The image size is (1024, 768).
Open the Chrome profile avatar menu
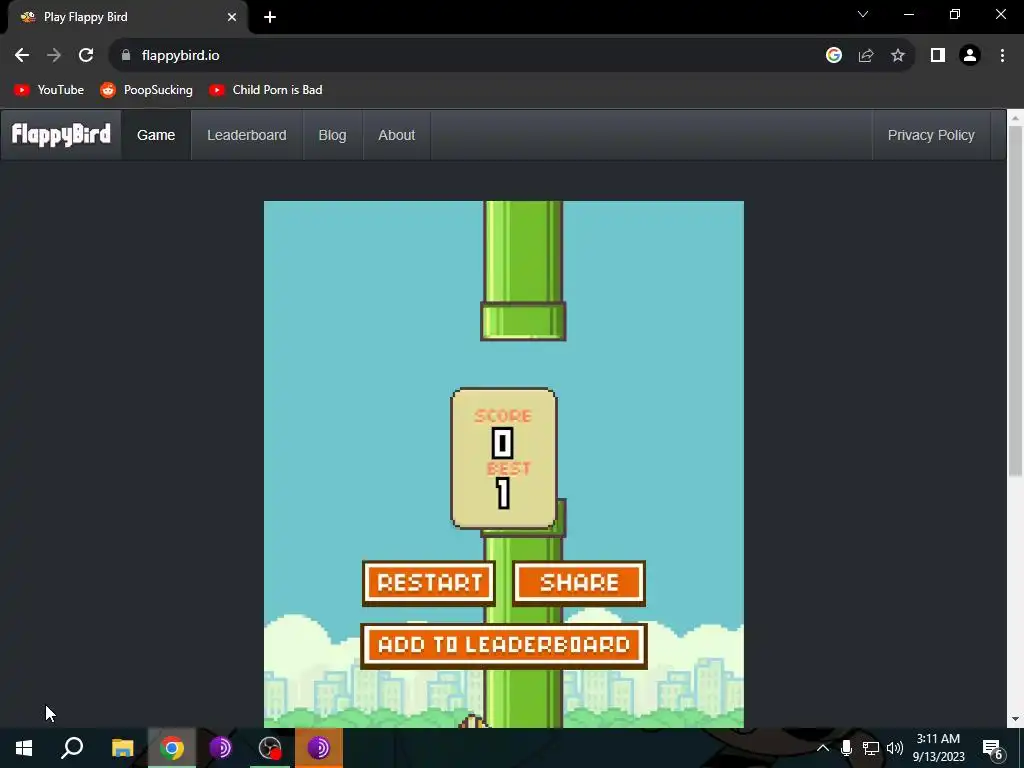click(x=970, y=56)
